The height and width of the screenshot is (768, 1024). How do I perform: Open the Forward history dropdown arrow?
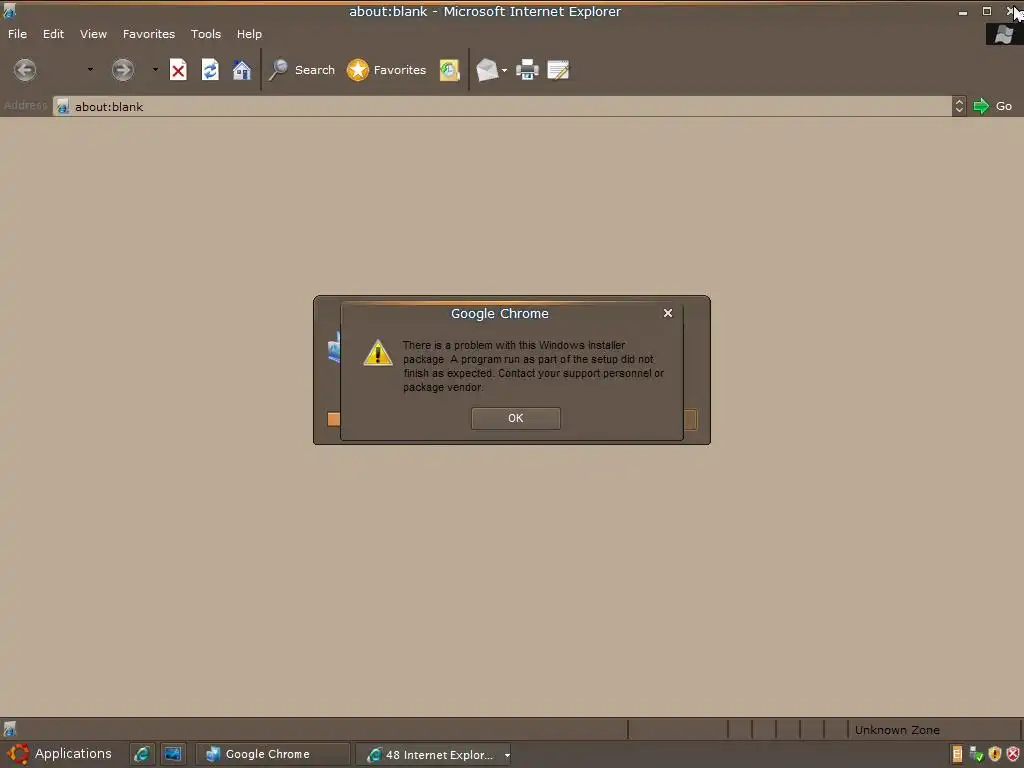coord(155,69)
